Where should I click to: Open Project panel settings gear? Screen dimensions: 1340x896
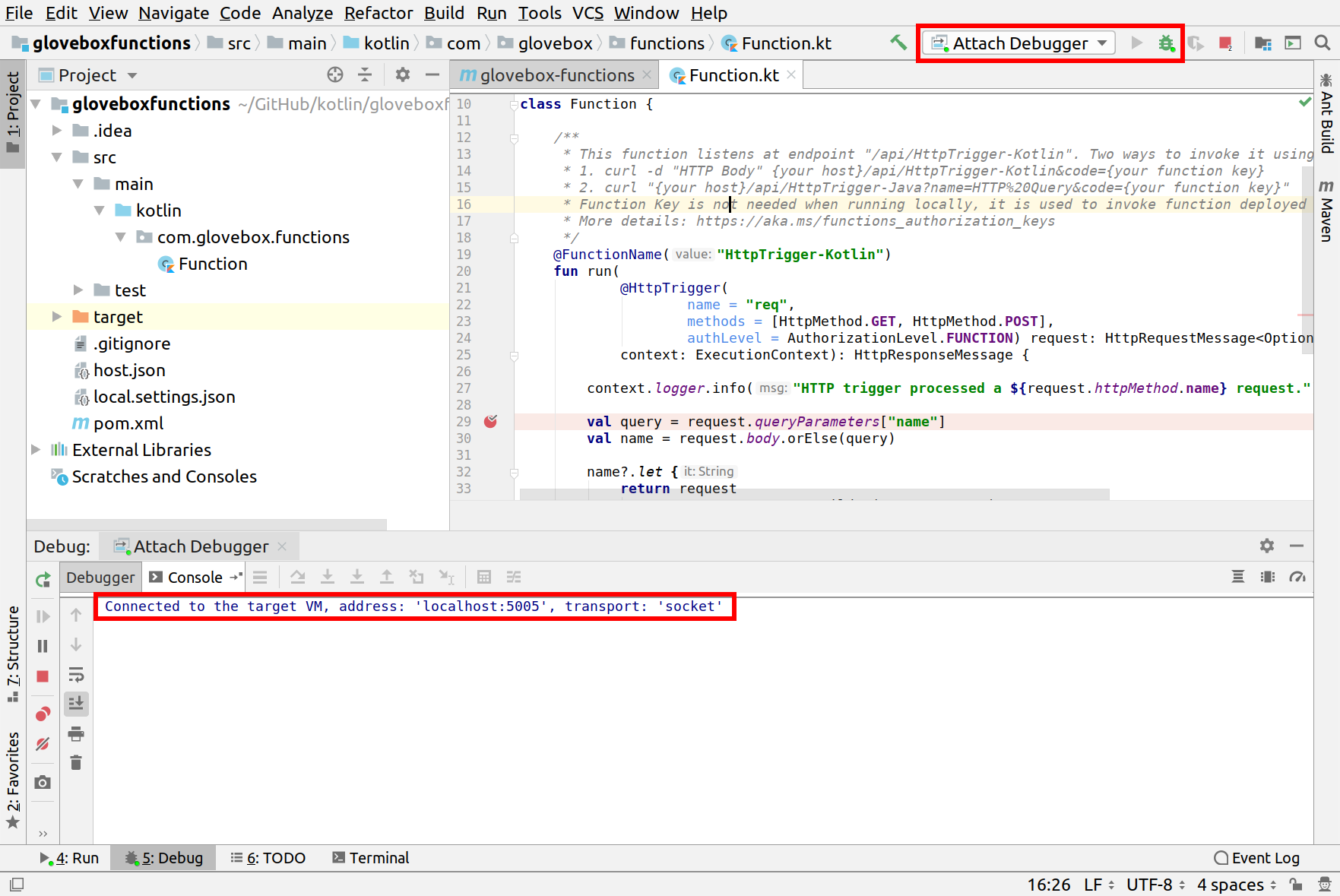[403, 74]
